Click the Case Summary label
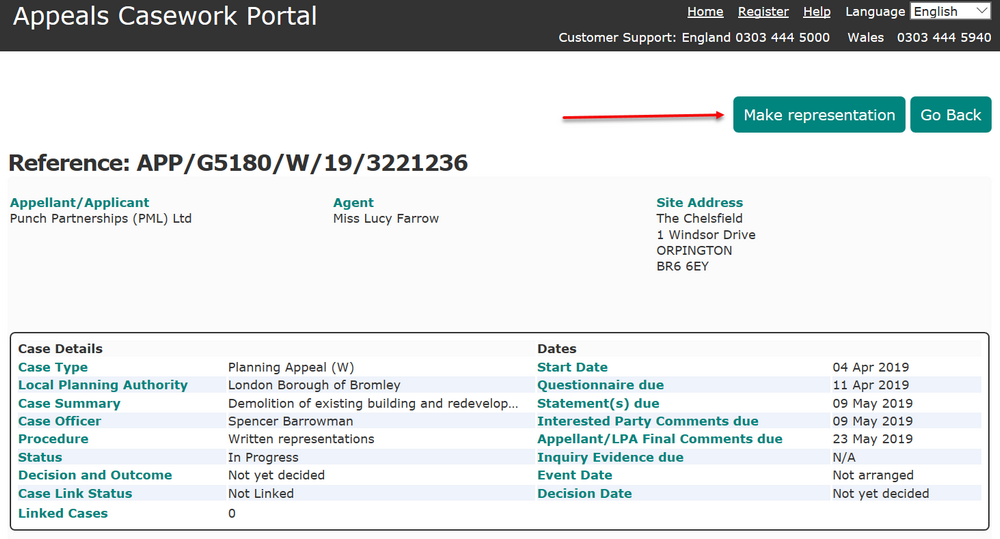Image resolution: width=1000 pixels, height=539 pixels. point(69,403)
